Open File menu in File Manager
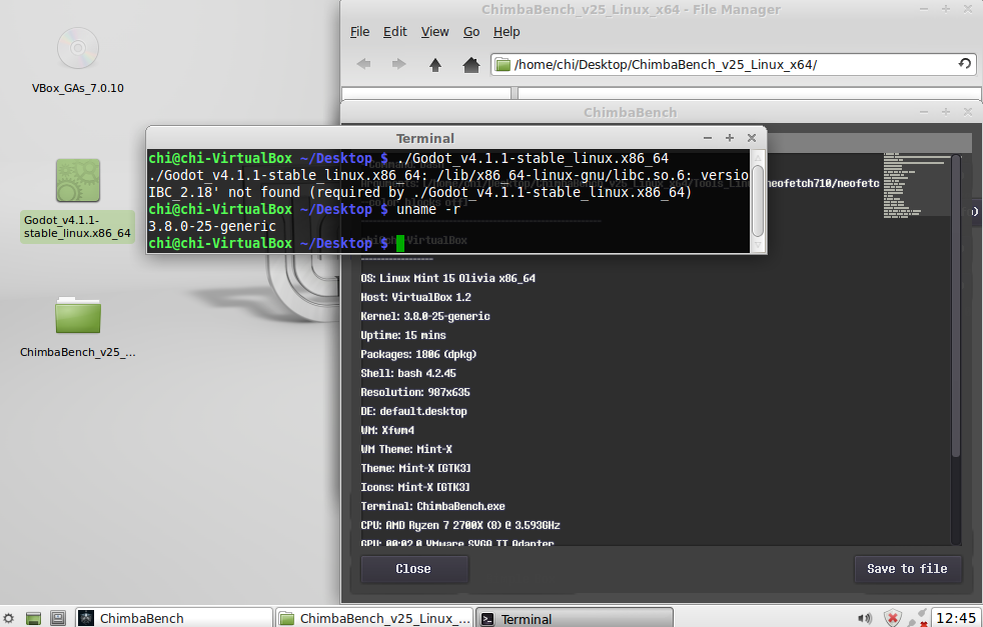The image size is (983, 627). click(x=359, y=31)
